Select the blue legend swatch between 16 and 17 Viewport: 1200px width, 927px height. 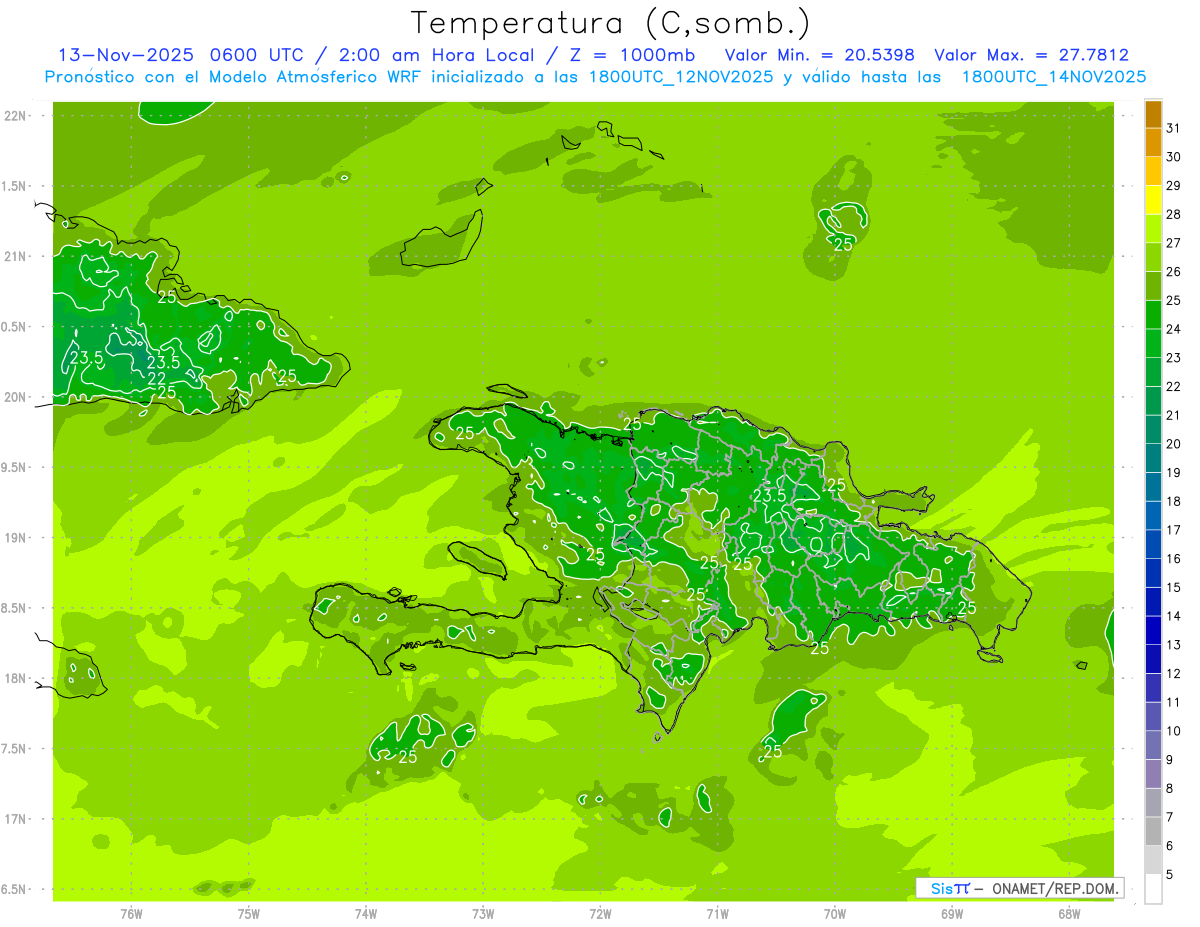(x=1153, y=544)
